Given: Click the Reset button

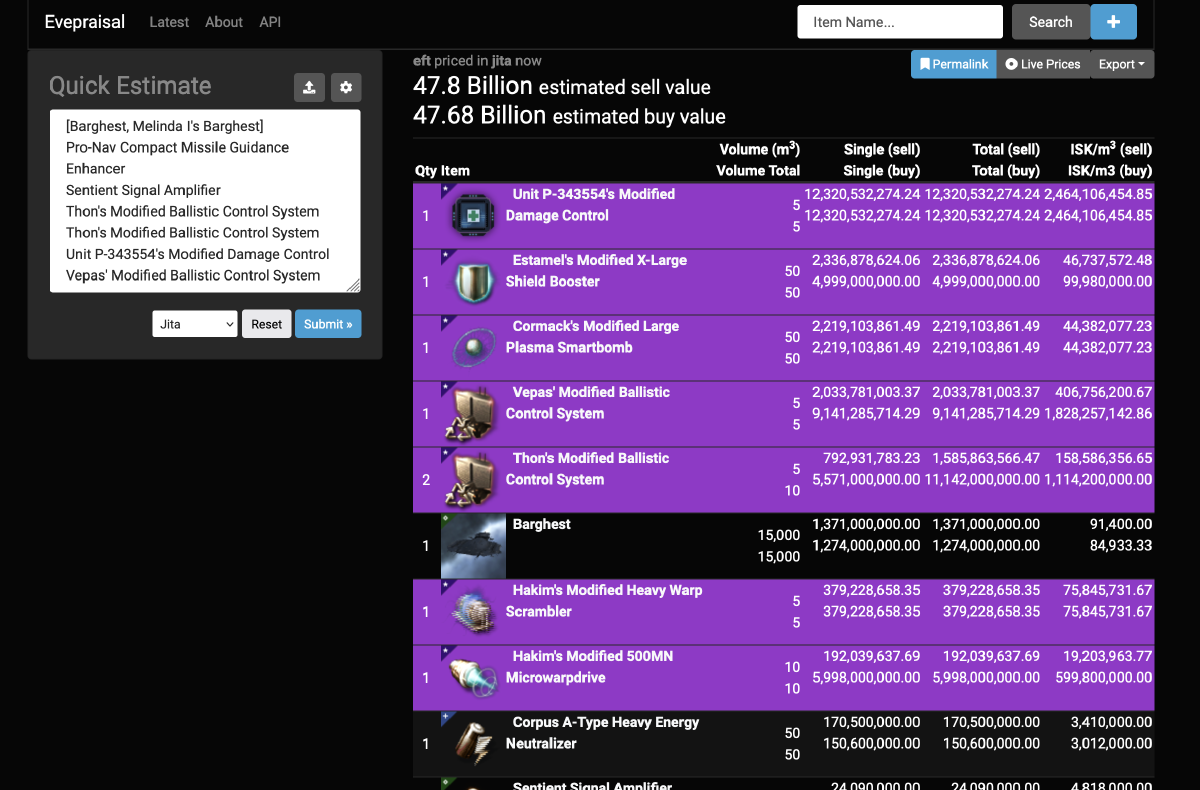Looking at the screenshot, I should (x=266, y=324).
